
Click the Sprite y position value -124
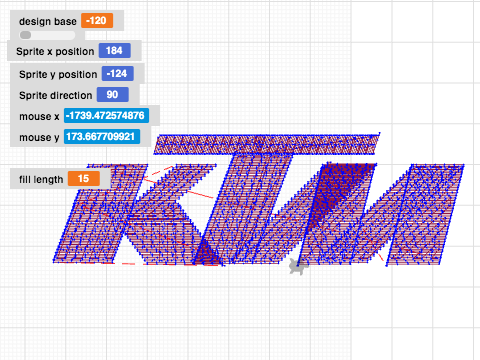118,74
